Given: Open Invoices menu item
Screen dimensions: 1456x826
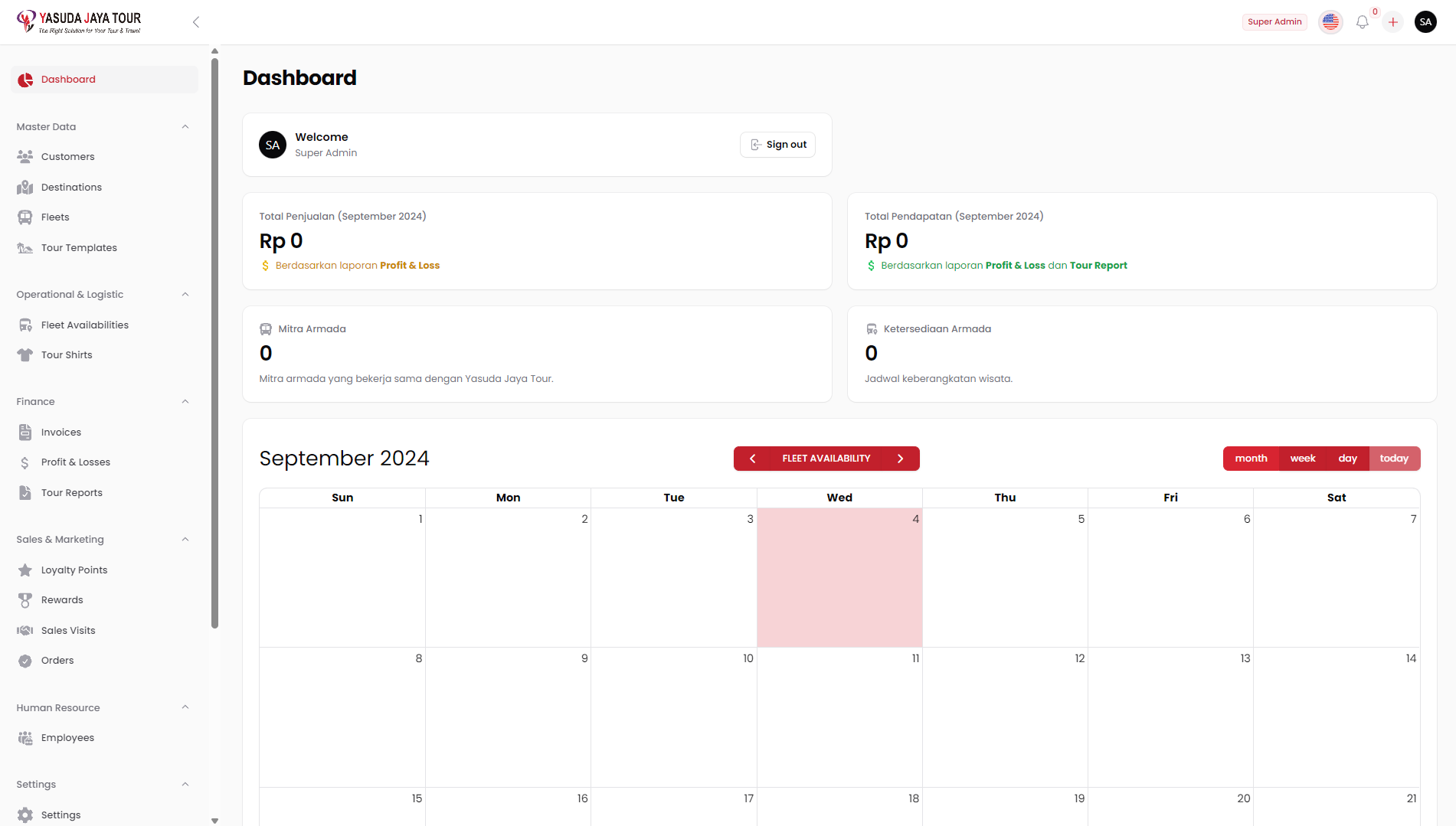Looking at the screenshot, I should (x=104, y=432).
